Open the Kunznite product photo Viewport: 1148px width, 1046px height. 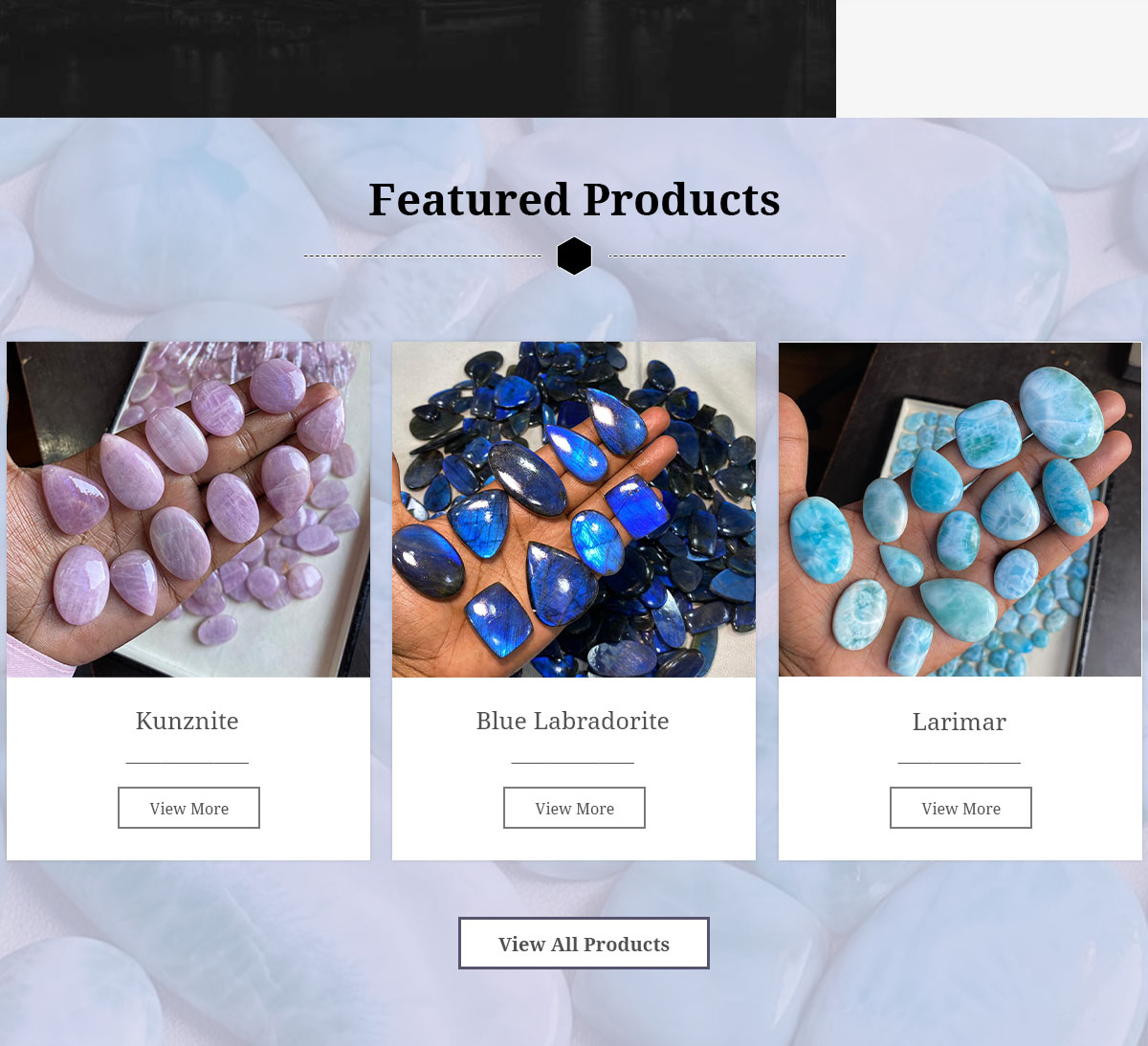click(x=188, y=509)
